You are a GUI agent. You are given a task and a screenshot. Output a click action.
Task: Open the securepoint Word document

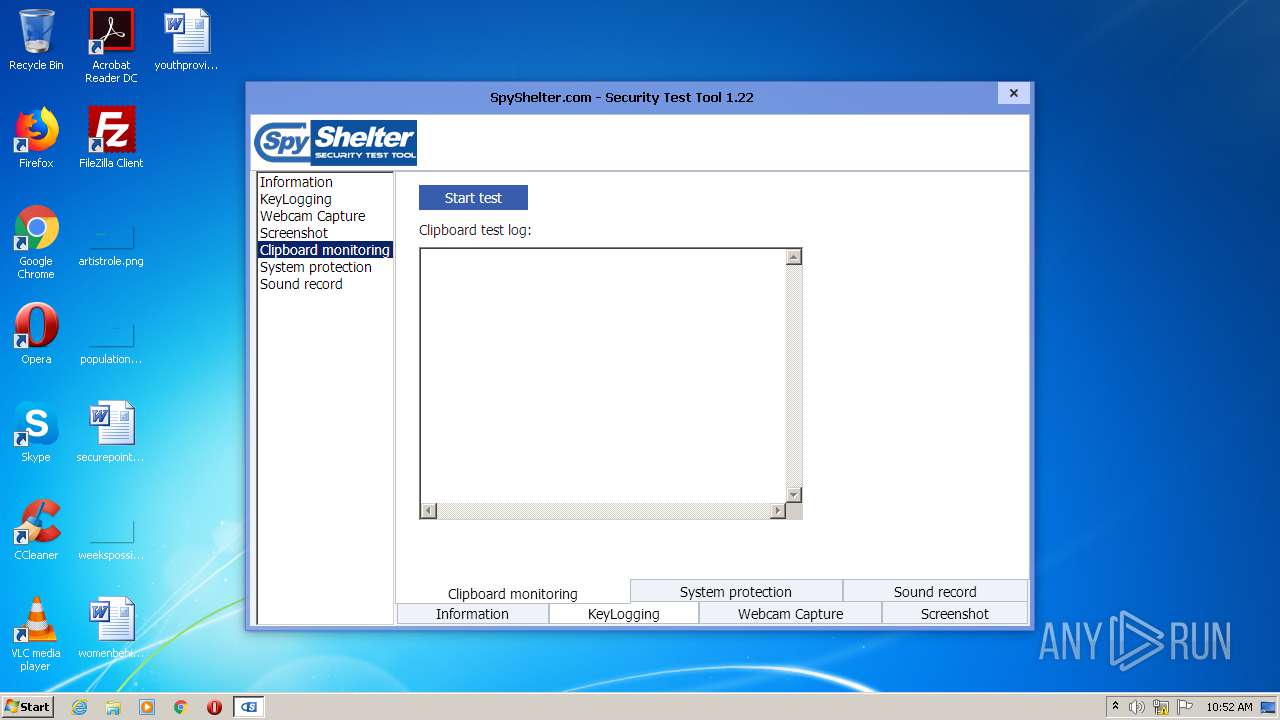click(111, 432)
